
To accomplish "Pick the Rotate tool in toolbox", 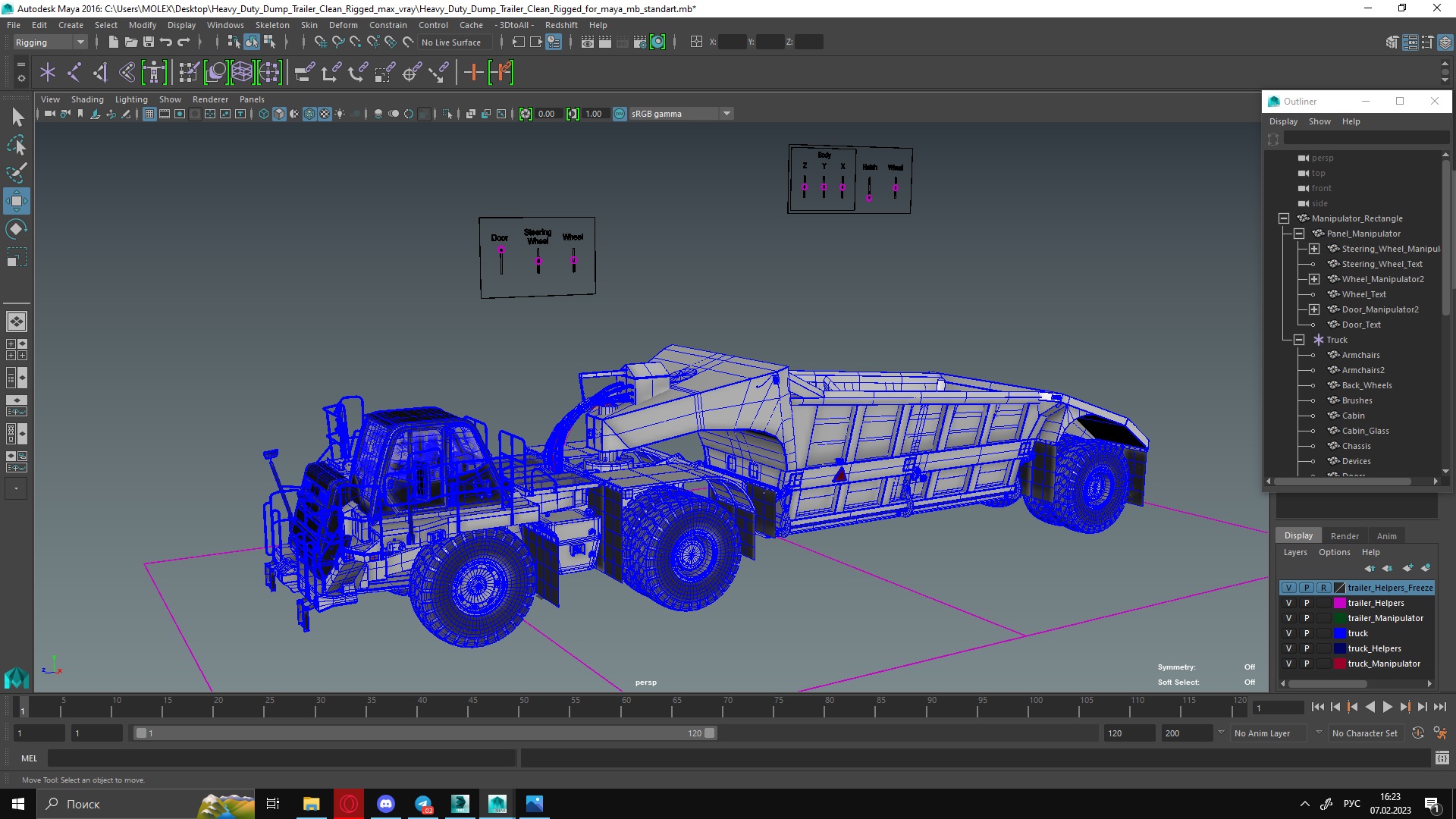I will point(17,229).
